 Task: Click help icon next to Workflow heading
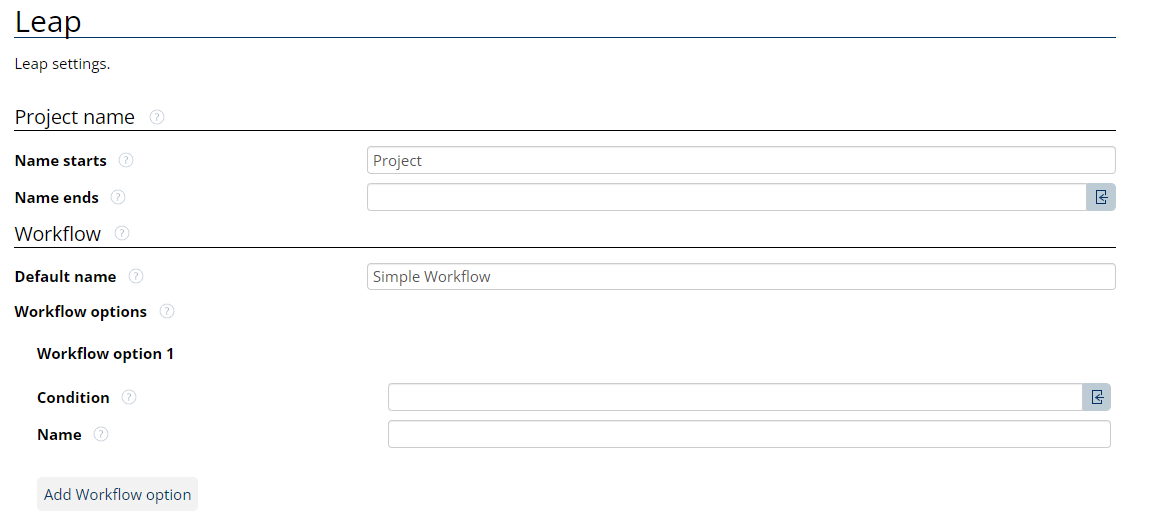122,233
